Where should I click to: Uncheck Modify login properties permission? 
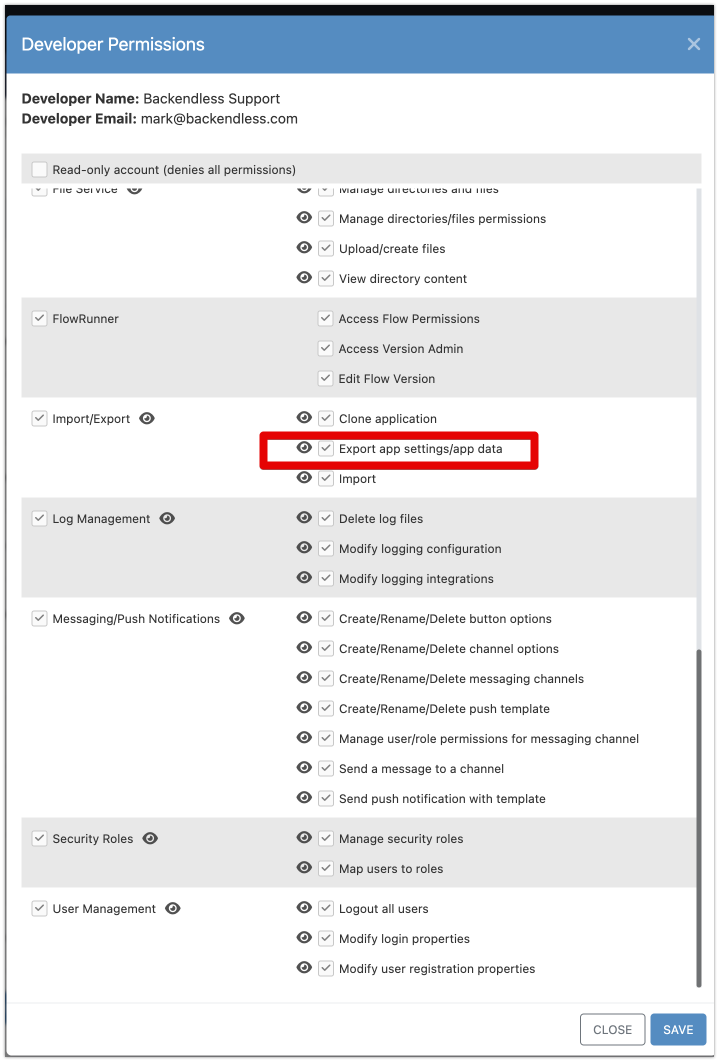(x=326, y=939)
